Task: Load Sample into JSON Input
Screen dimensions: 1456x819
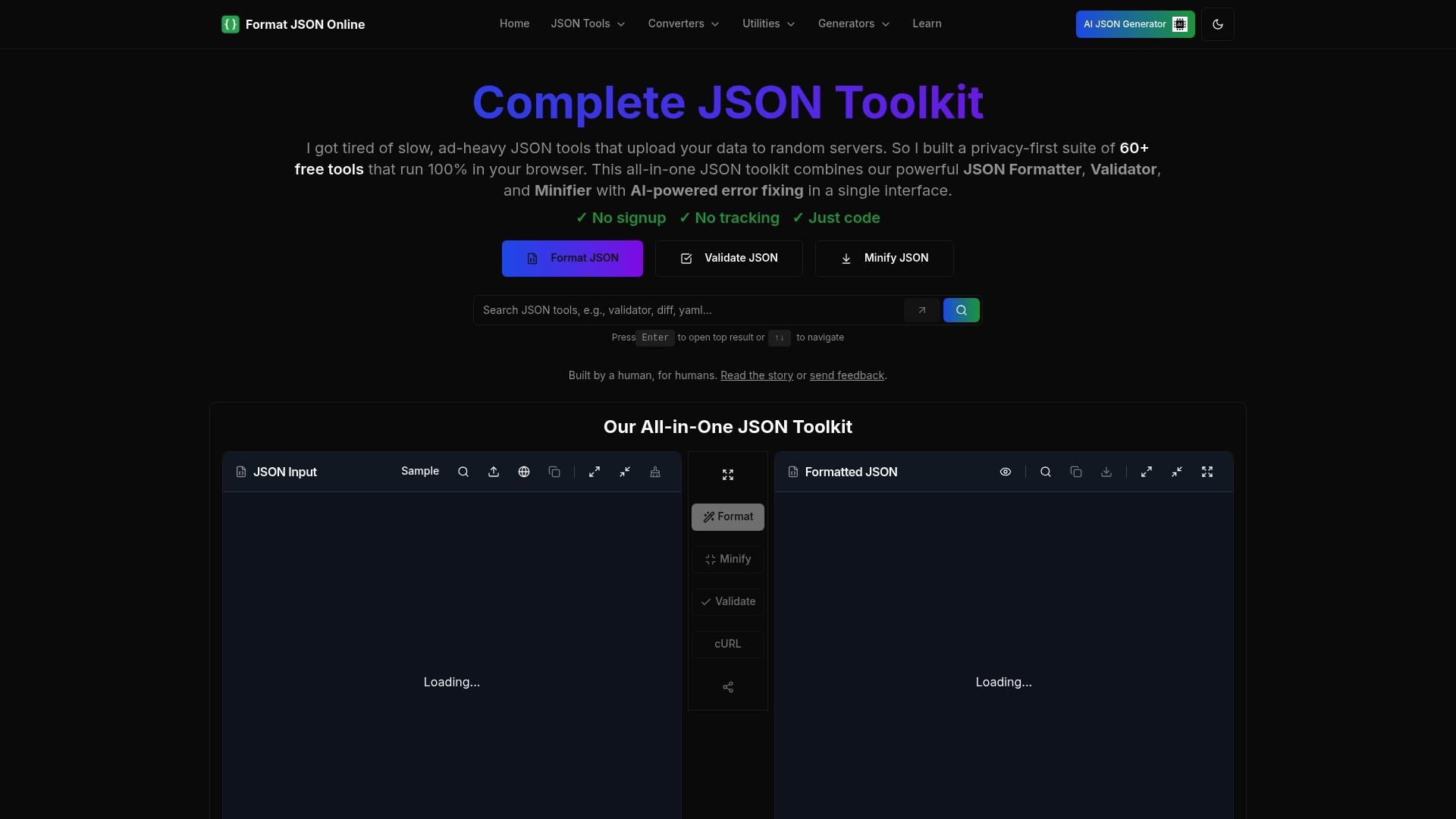Action: click(420, 472)
